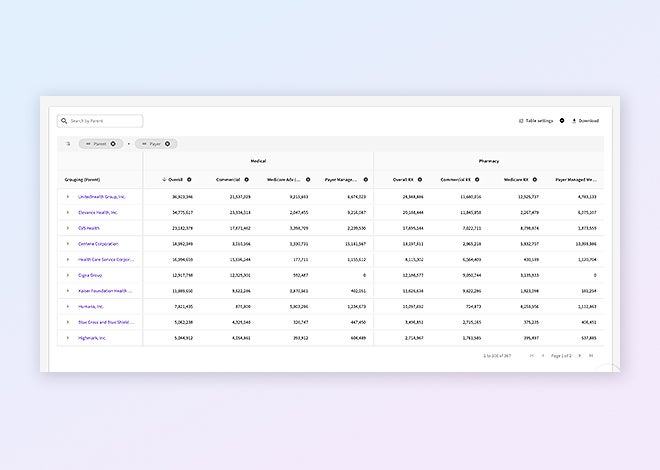Screen dimensions: 660x470
Task: Expand the Humana, Inc. row
Action: pyautogui.click(x=68, y=306)
